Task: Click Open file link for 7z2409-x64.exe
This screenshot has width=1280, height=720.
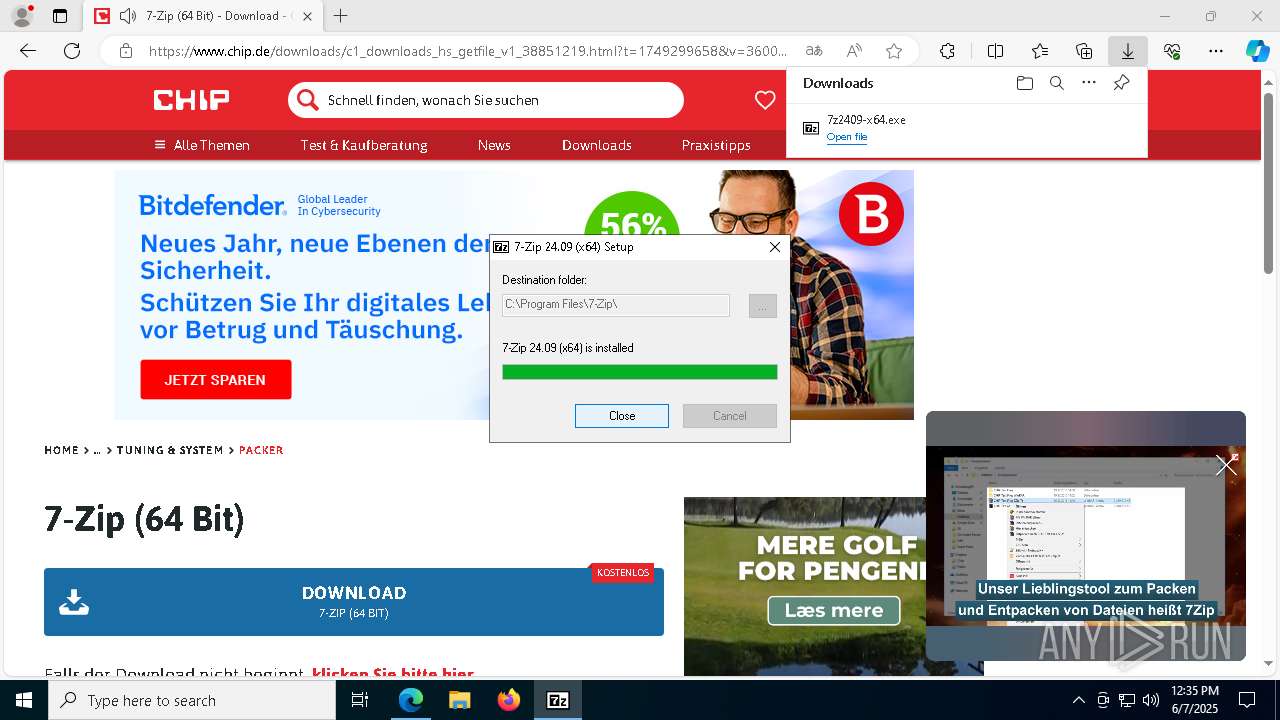Action: click(847, 137)
